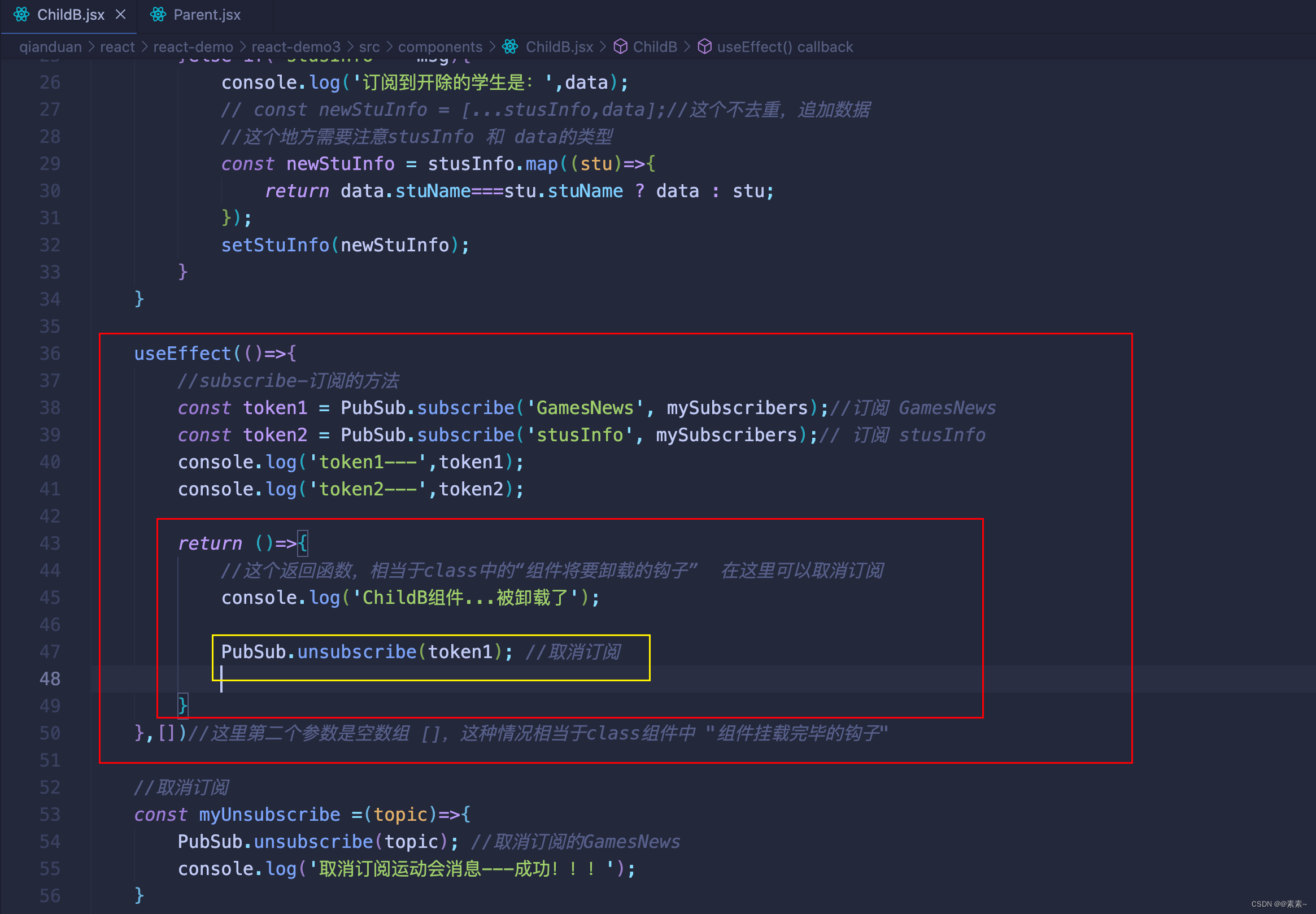Click the React icon on ChildB.jsx tab
The width and height of the screenshot is (1316, 914).
pos(21,14)
